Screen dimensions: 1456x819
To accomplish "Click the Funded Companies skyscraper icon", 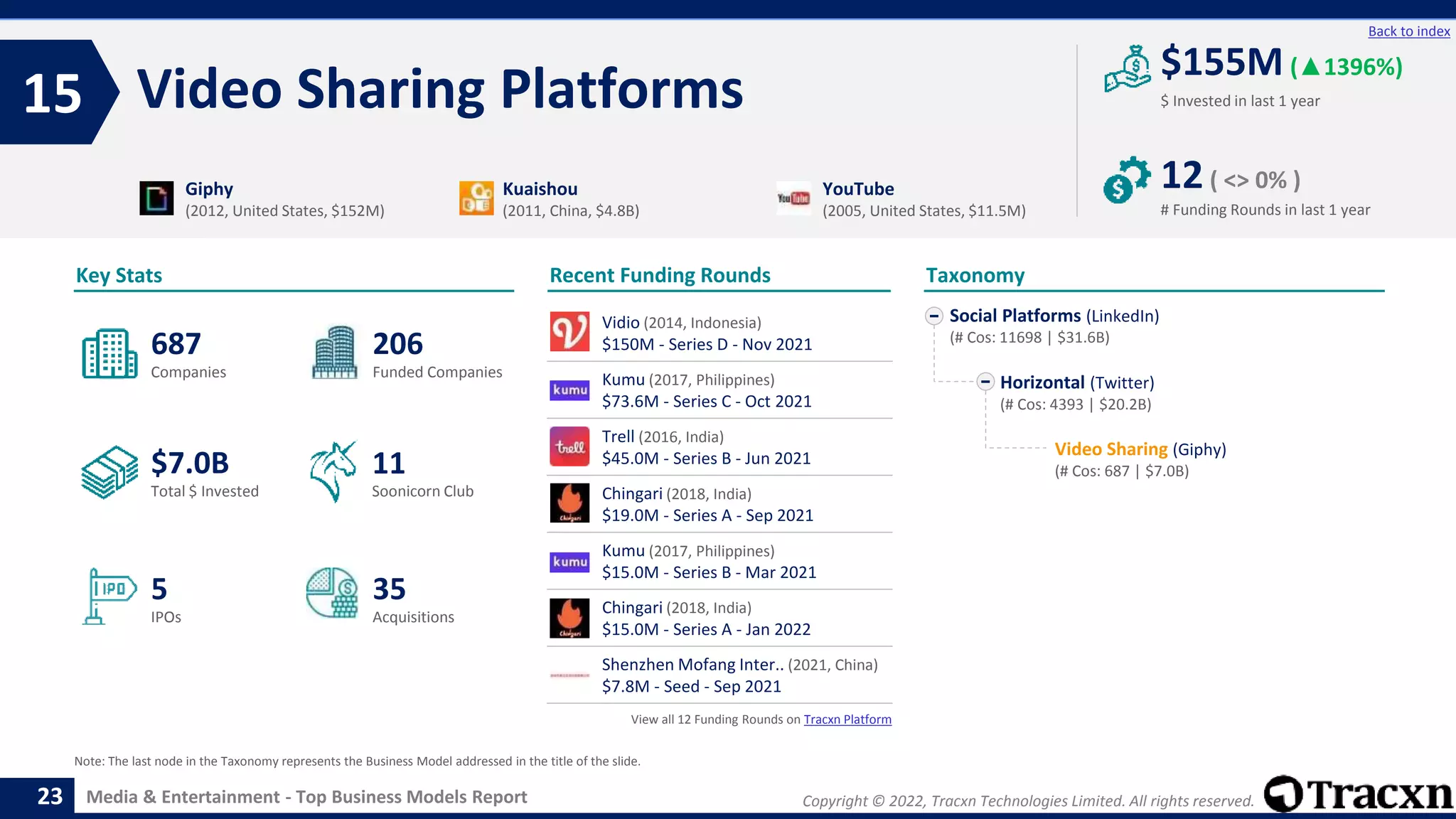I will click(335, 353).
